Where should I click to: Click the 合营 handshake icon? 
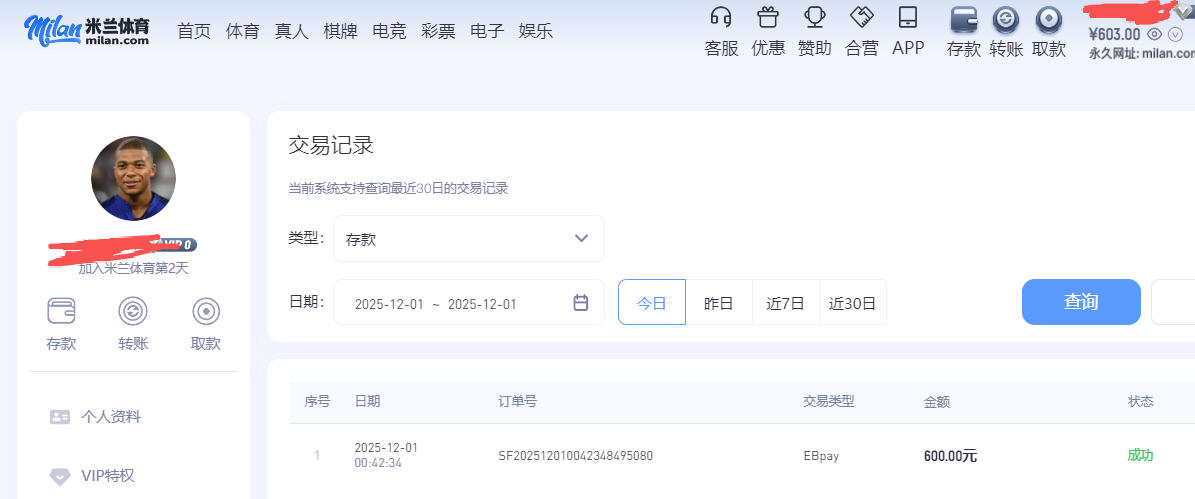click(x=862, y=18)
